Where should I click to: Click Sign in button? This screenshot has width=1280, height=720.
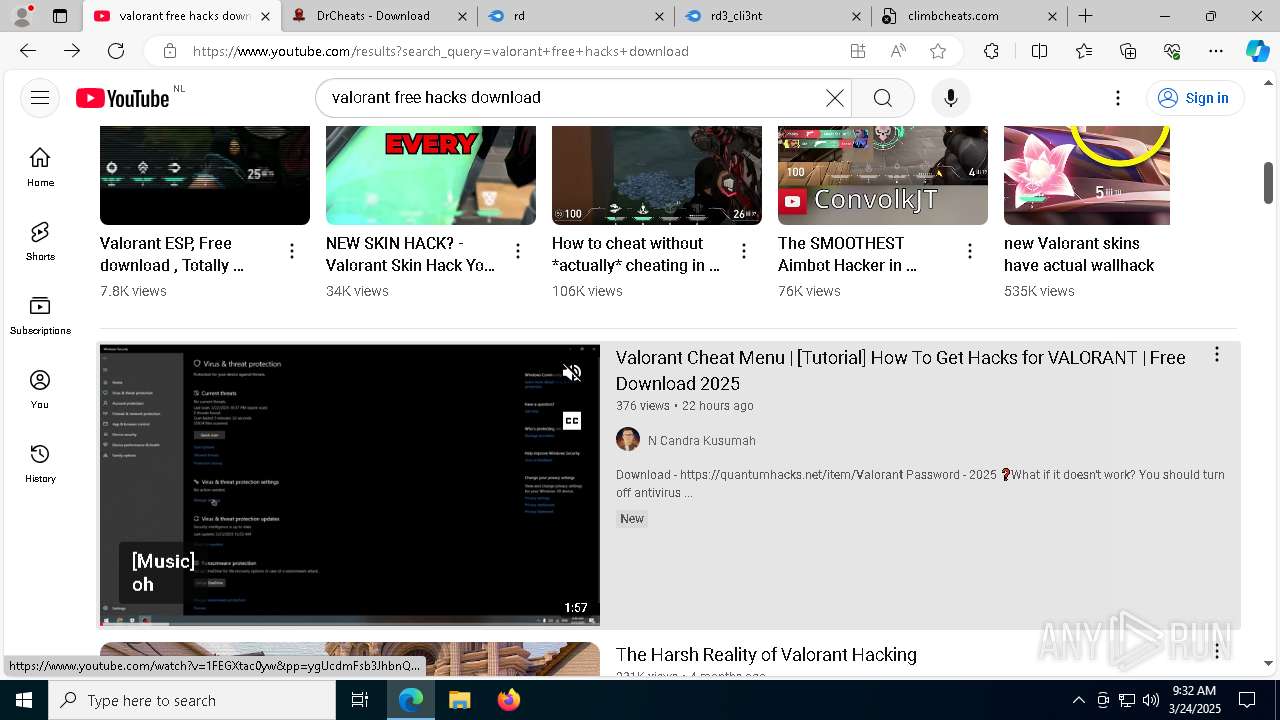[x=1194, y=97]
